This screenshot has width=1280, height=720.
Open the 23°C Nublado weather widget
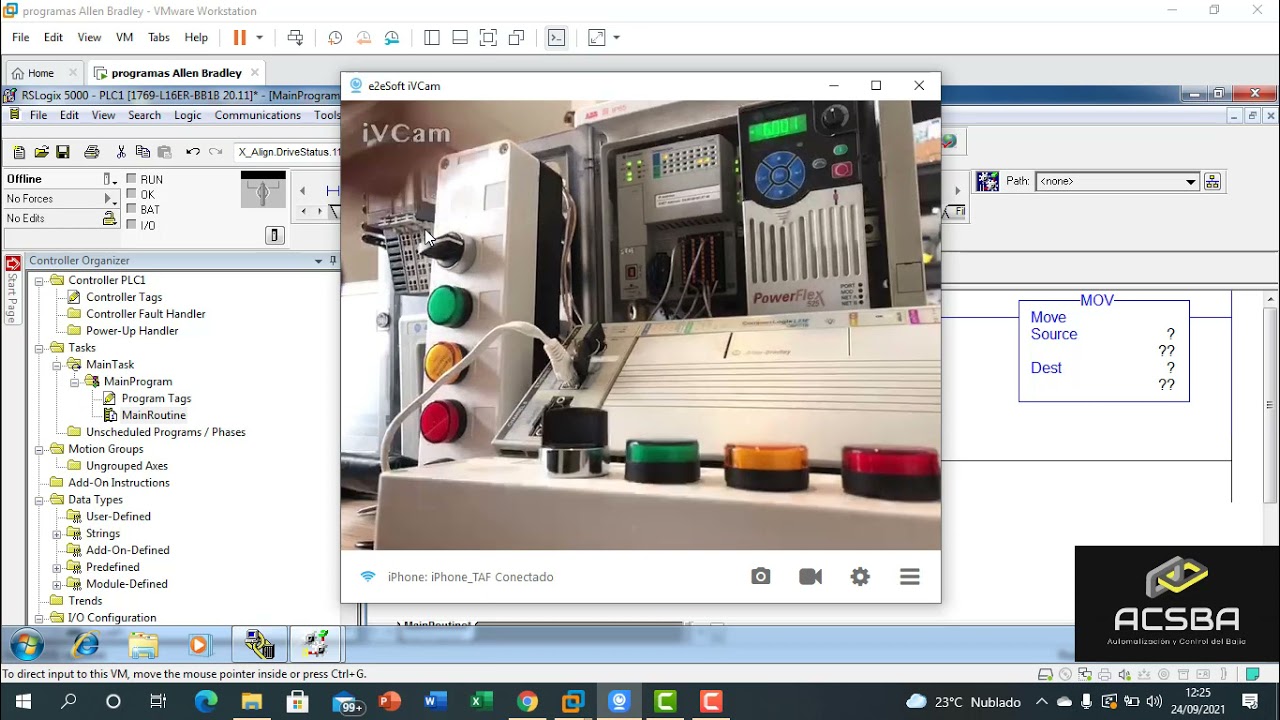coord(963,702)
